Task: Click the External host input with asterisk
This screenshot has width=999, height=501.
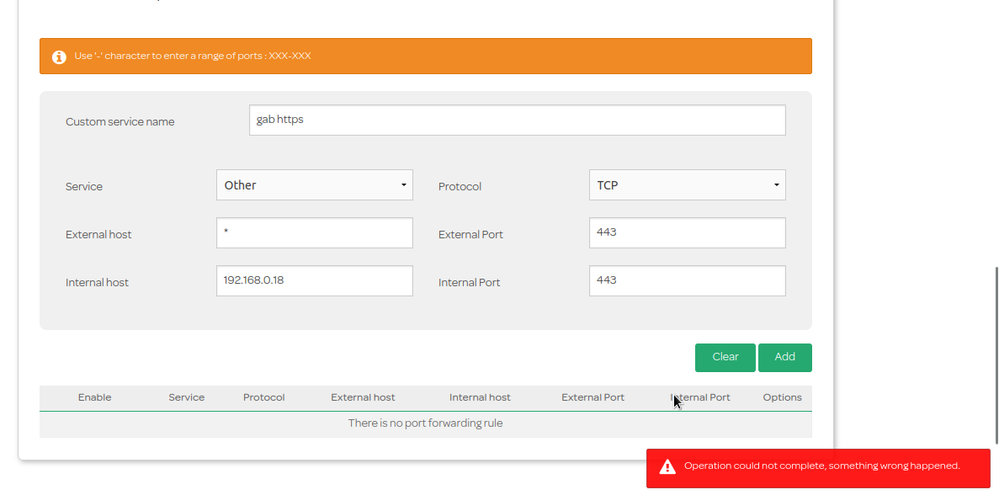Action: [x=314, y=233]
